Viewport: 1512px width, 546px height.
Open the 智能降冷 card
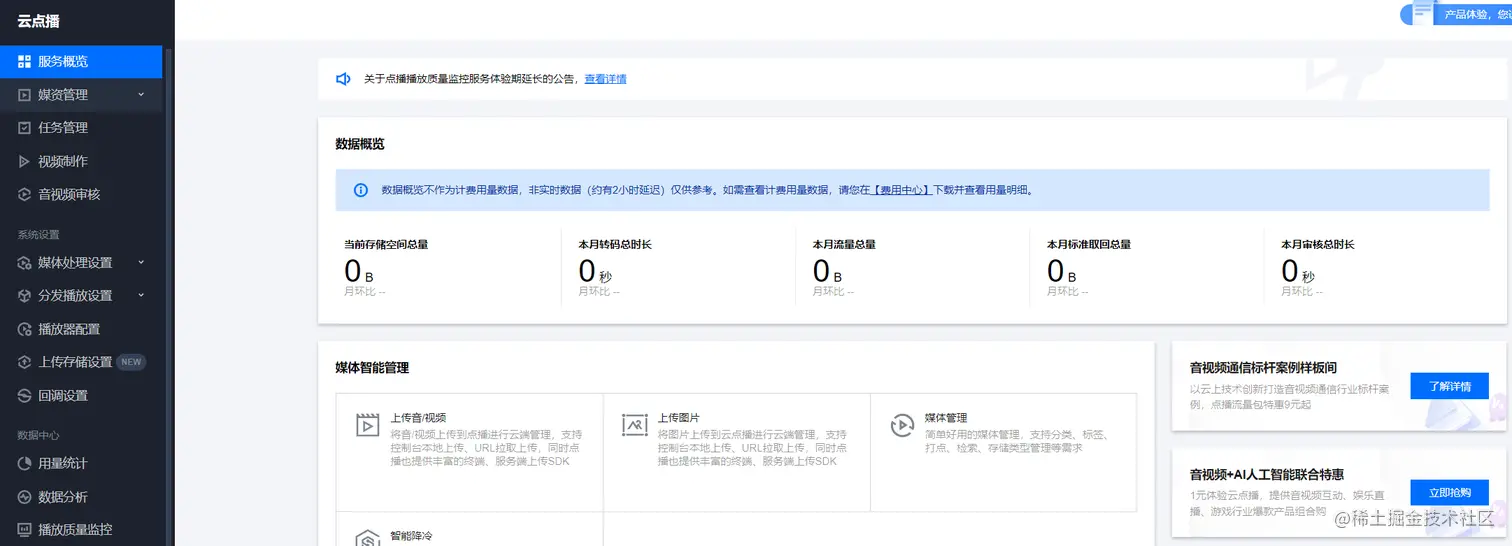point(470,529)
